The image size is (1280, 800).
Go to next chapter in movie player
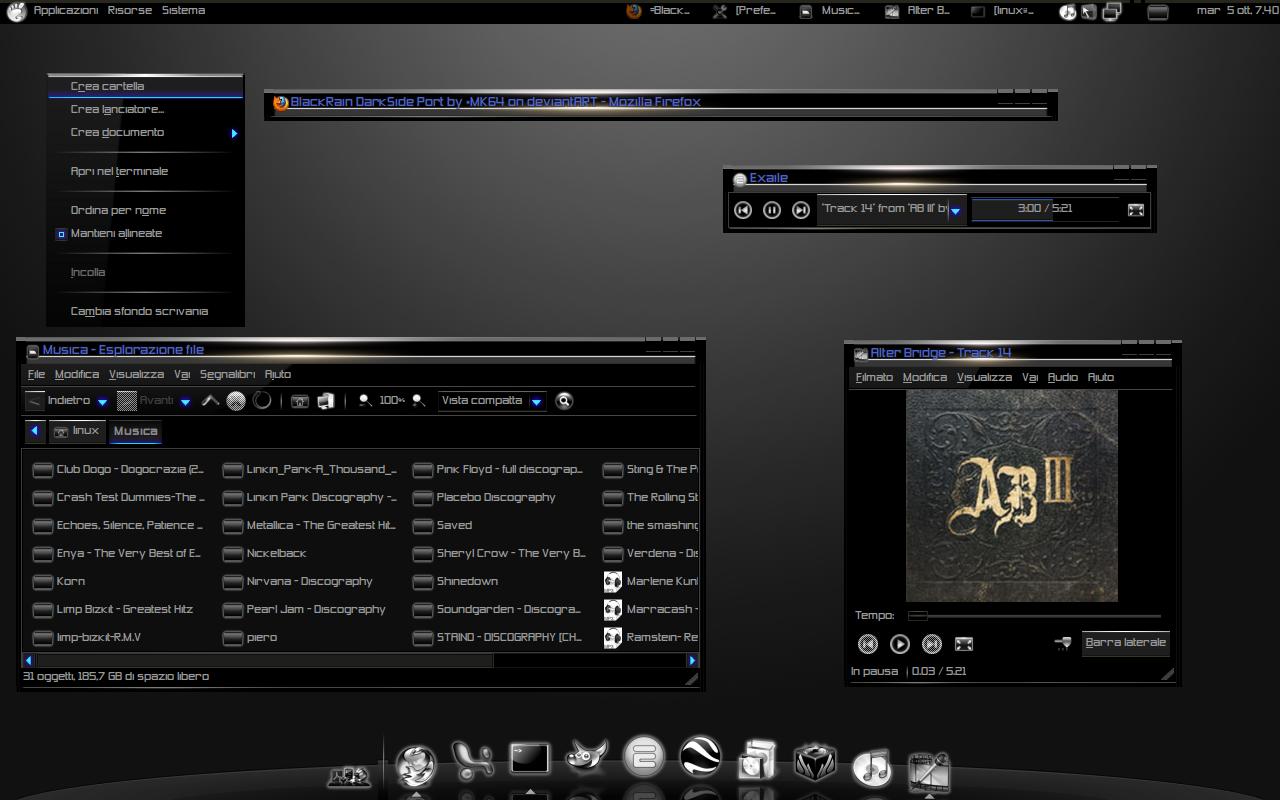coord(932,644)
